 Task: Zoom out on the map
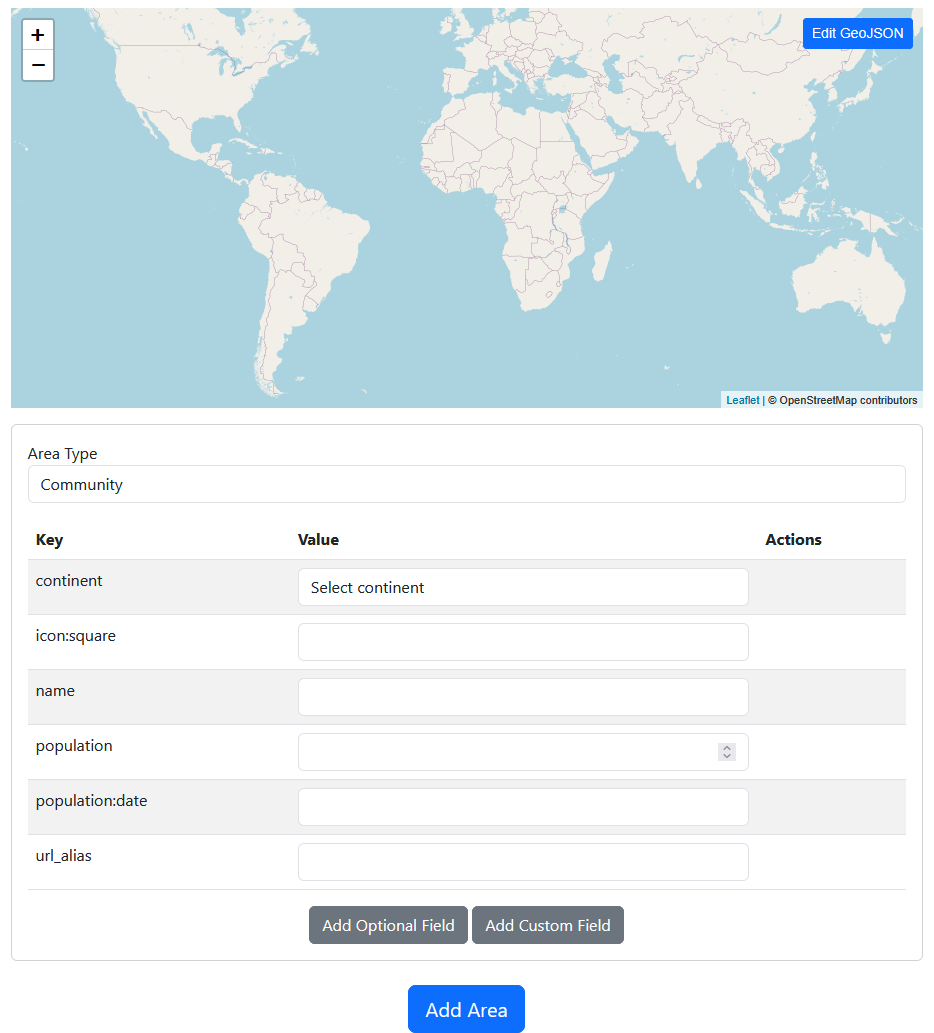38,65
